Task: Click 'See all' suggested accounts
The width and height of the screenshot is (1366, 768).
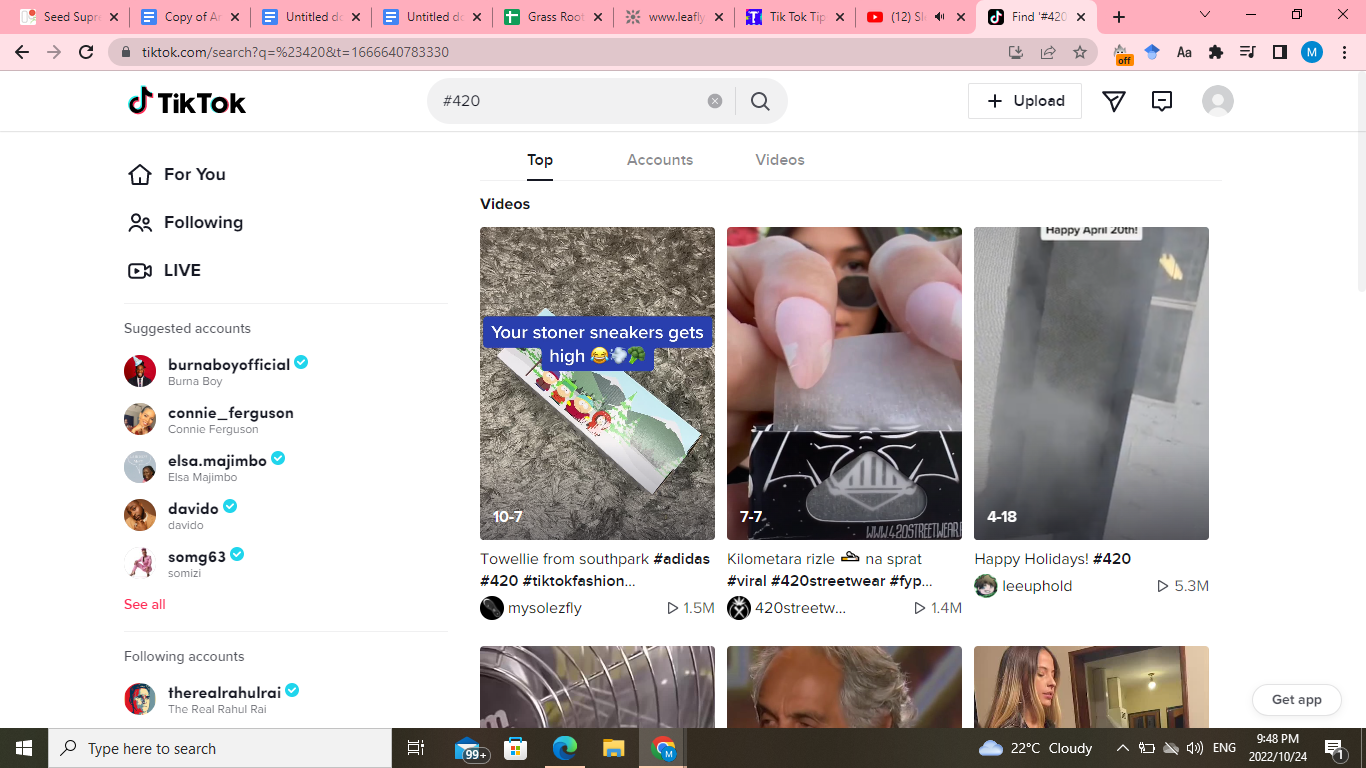Action: tap(145, 604)
